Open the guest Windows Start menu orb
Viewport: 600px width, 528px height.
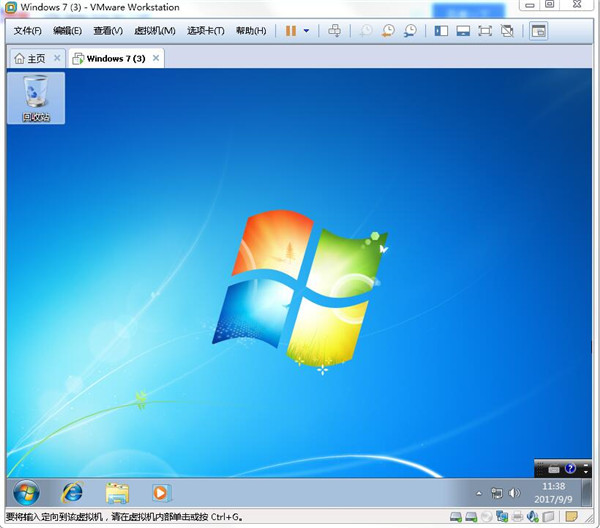tap(26, 493)
